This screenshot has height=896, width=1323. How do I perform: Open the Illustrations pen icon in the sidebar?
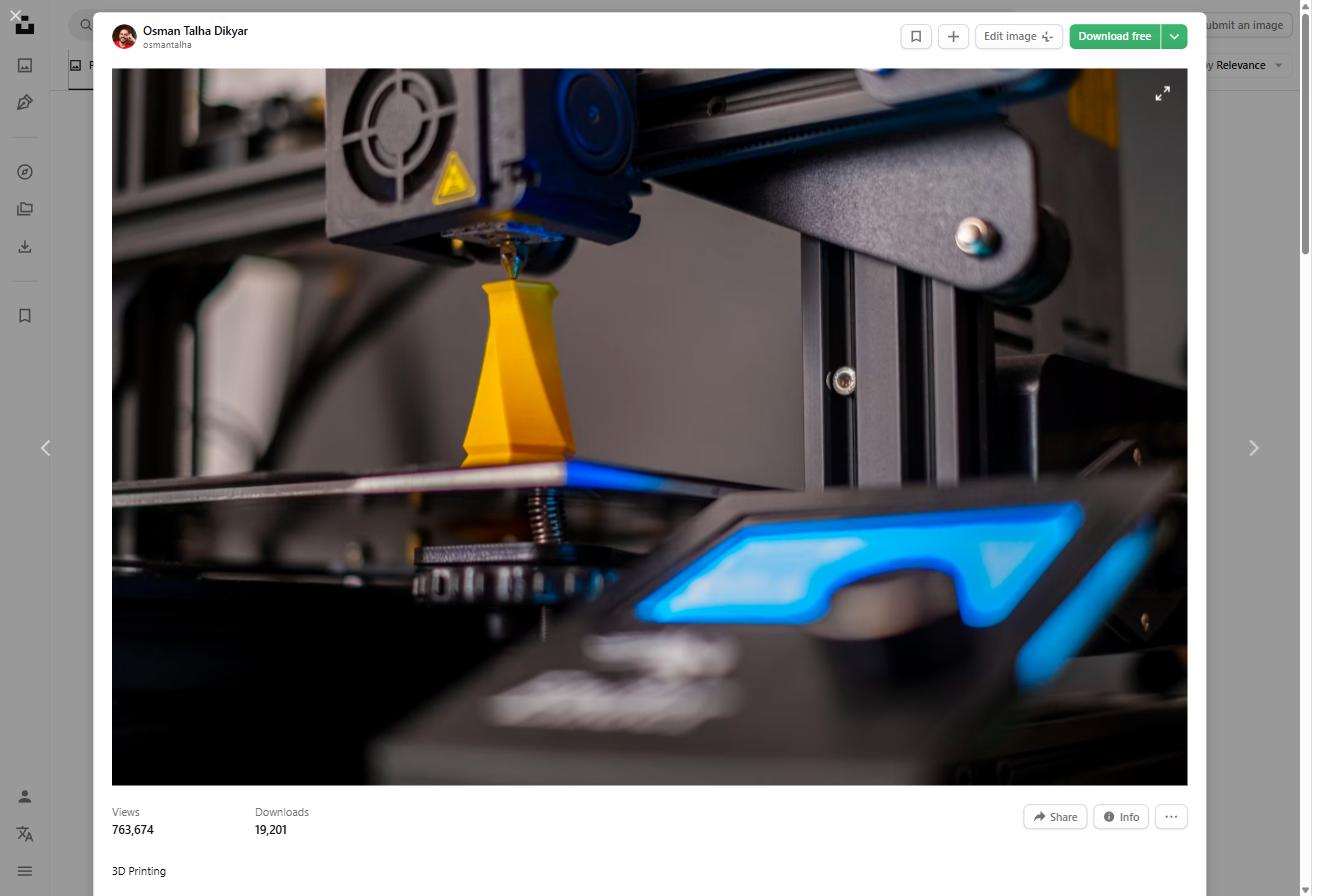coord(25,102)
